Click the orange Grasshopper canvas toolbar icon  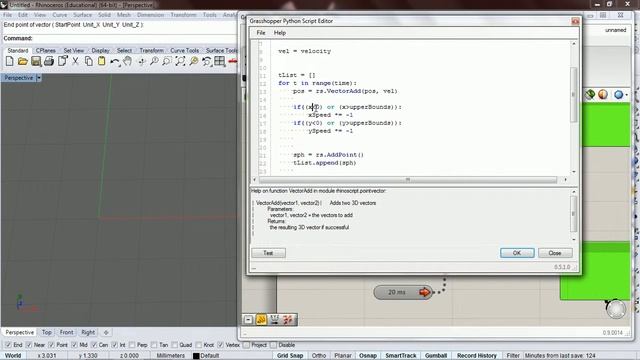(x=261, y=320)
